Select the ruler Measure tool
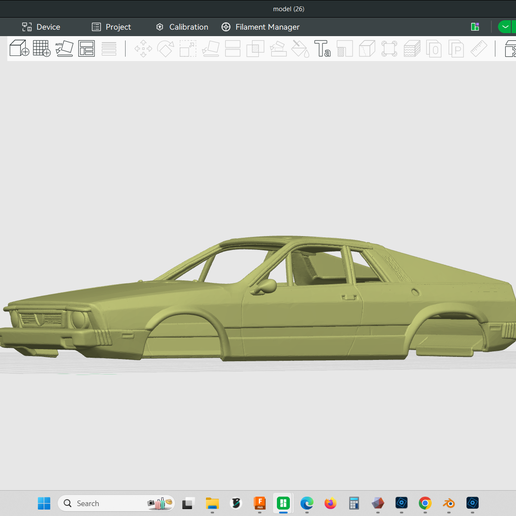 coord(479,49)
